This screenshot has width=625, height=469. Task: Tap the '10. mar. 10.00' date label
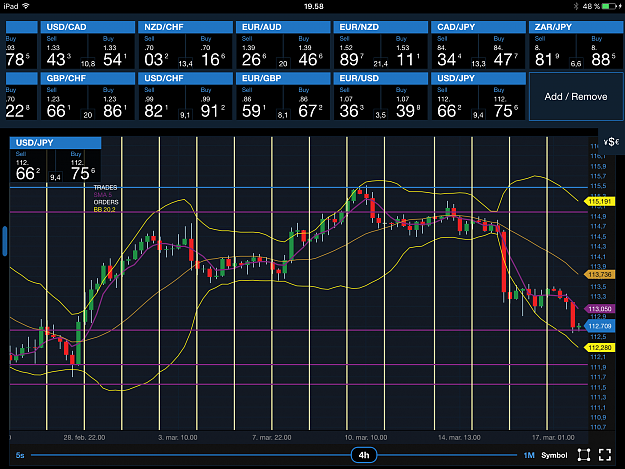(x=366, y=438)
